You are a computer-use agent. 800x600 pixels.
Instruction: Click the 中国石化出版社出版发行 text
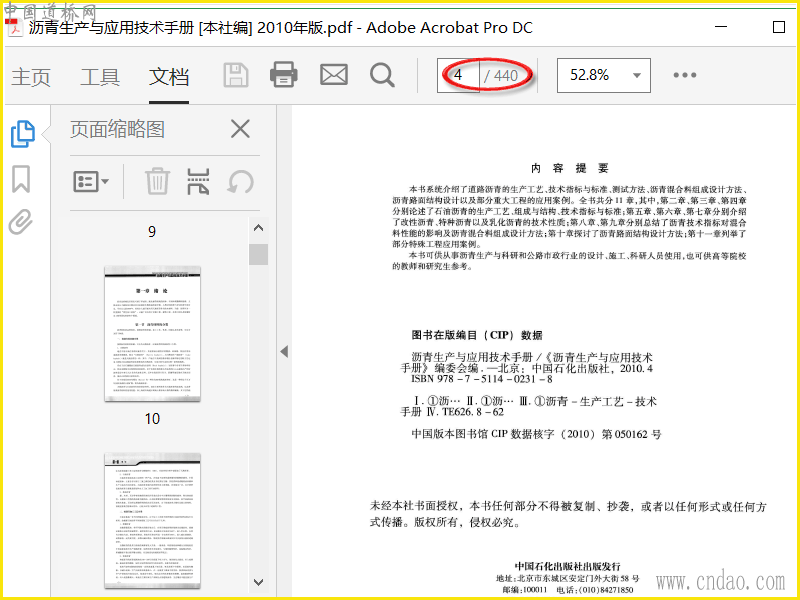(x=567, y=566)
